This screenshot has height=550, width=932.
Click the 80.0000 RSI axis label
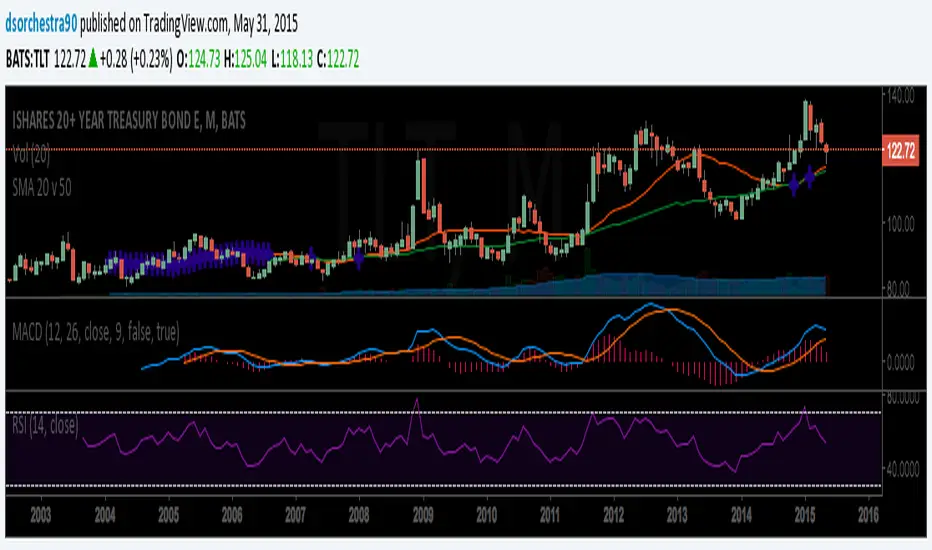pos(903,398)
